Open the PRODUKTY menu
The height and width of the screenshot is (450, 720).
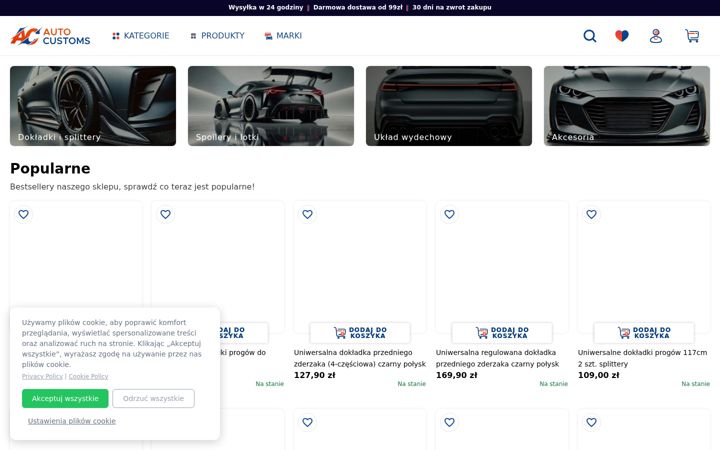pos(217,36)
